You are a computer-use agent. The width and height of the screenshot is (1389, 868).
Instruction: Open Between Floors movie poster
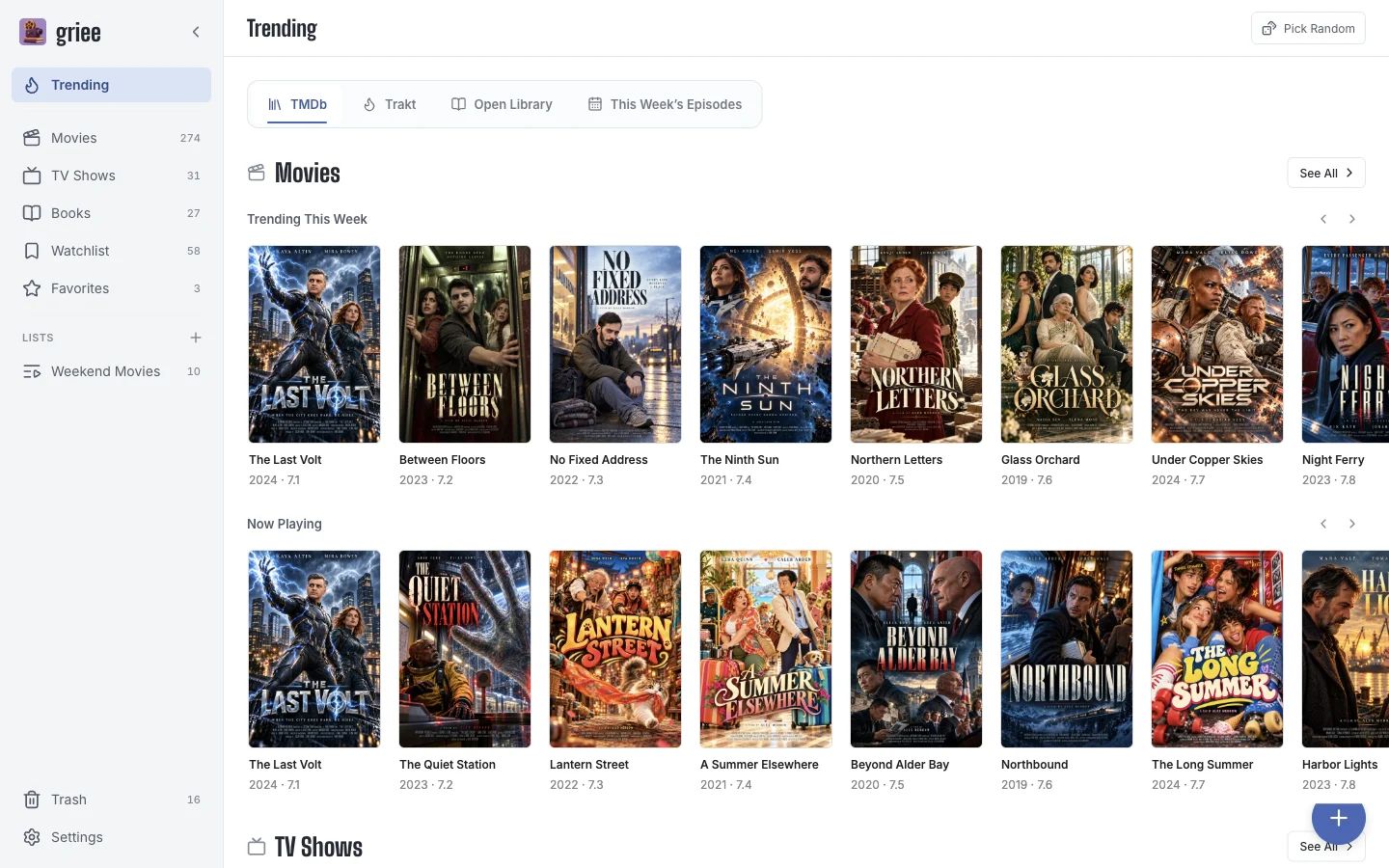[x=465, y=344]
